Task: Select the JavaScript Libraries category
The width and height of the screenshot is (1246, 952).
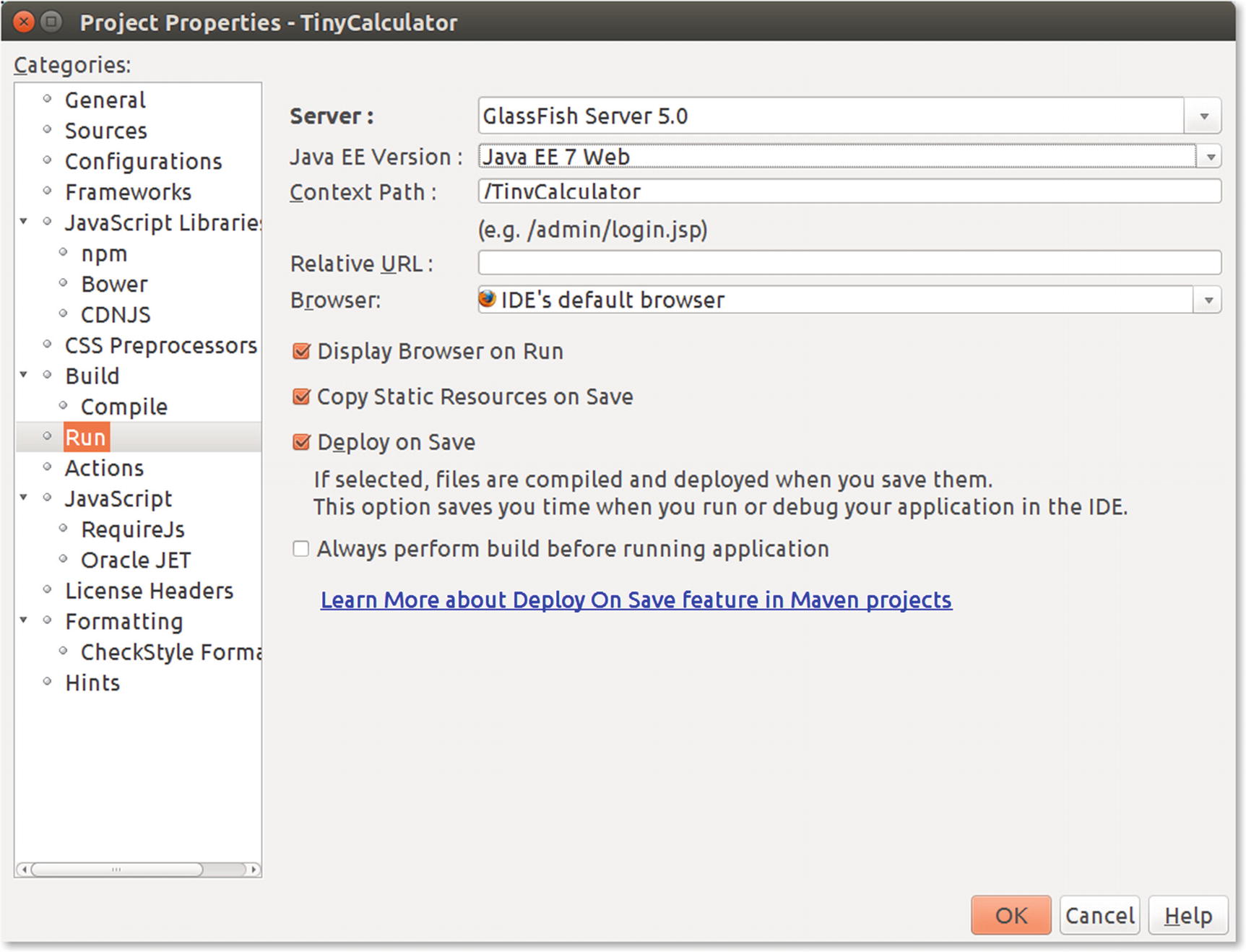Action: tap(163, 222)
